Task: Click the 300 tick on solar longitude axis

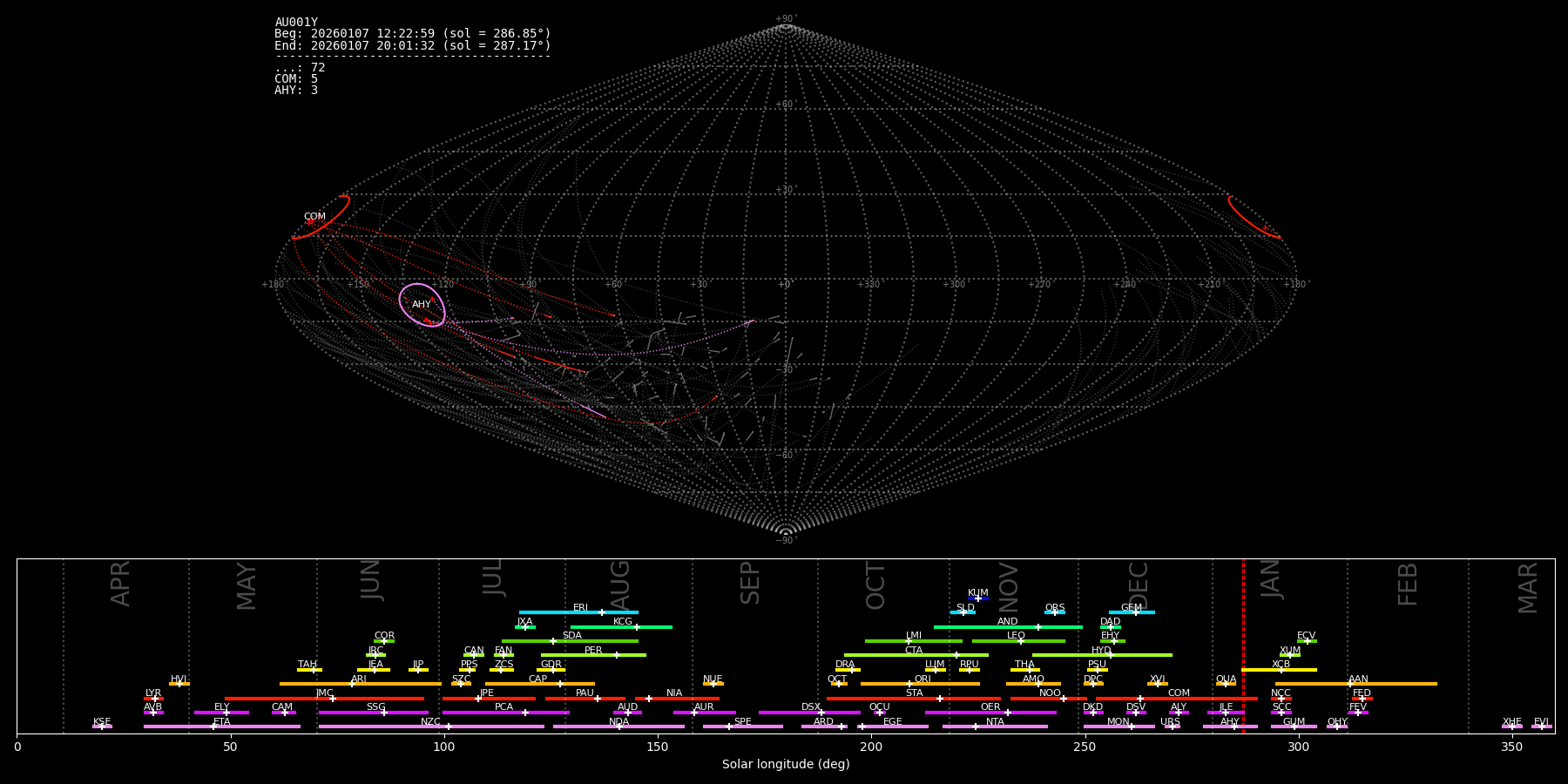Action: (1298, 747)
